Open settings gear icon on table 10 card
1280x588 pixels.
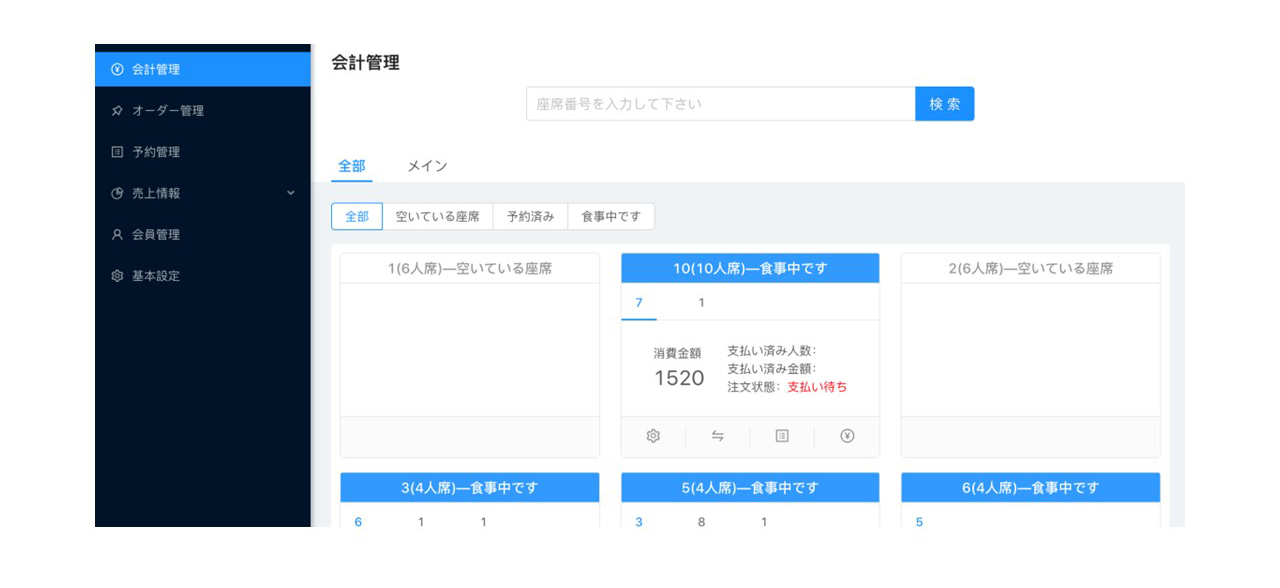[x=653, y=436]
